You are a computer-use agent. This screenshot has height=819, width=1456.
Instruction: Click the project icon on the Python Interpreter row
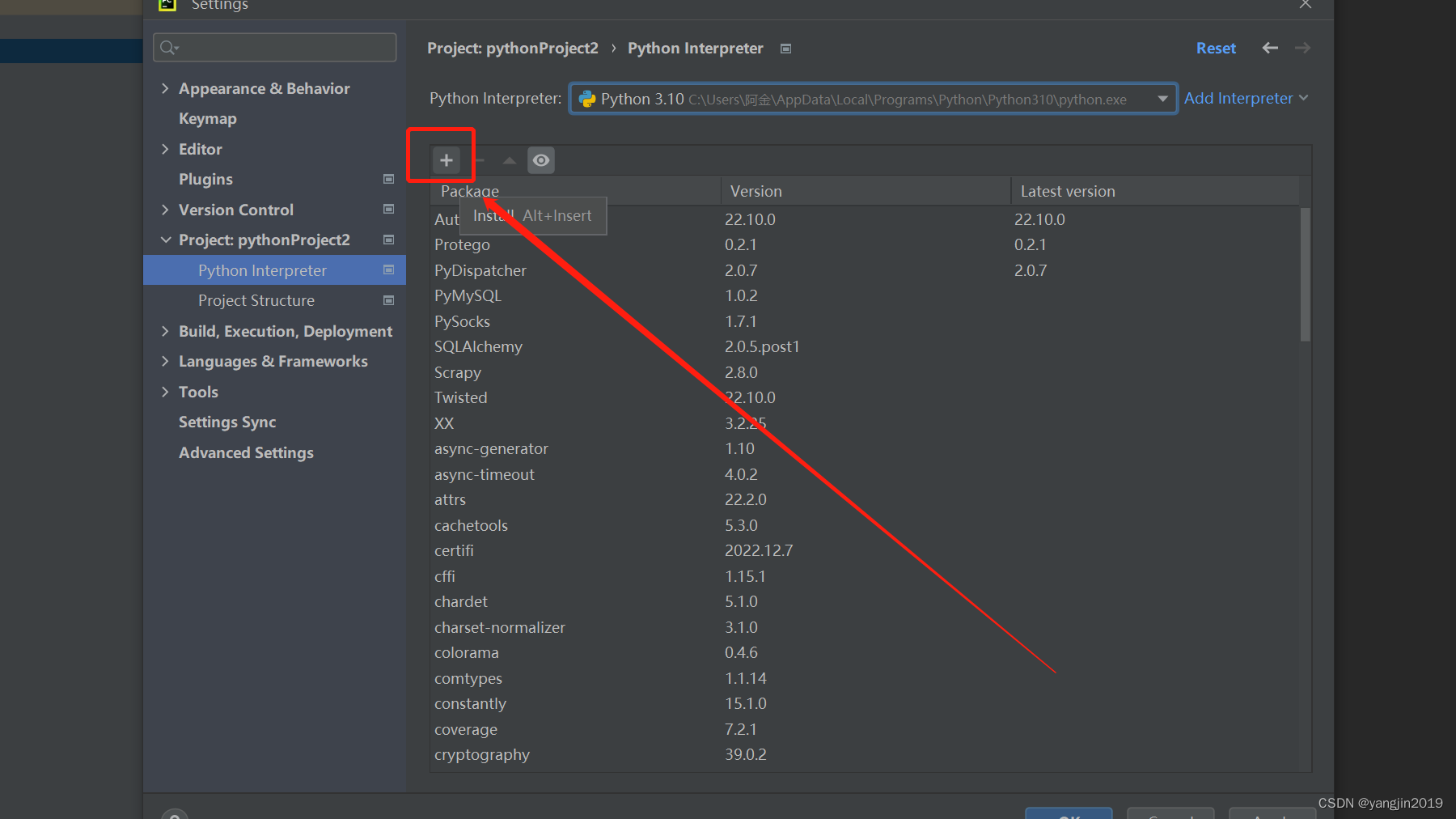click(x=388, y=269)
